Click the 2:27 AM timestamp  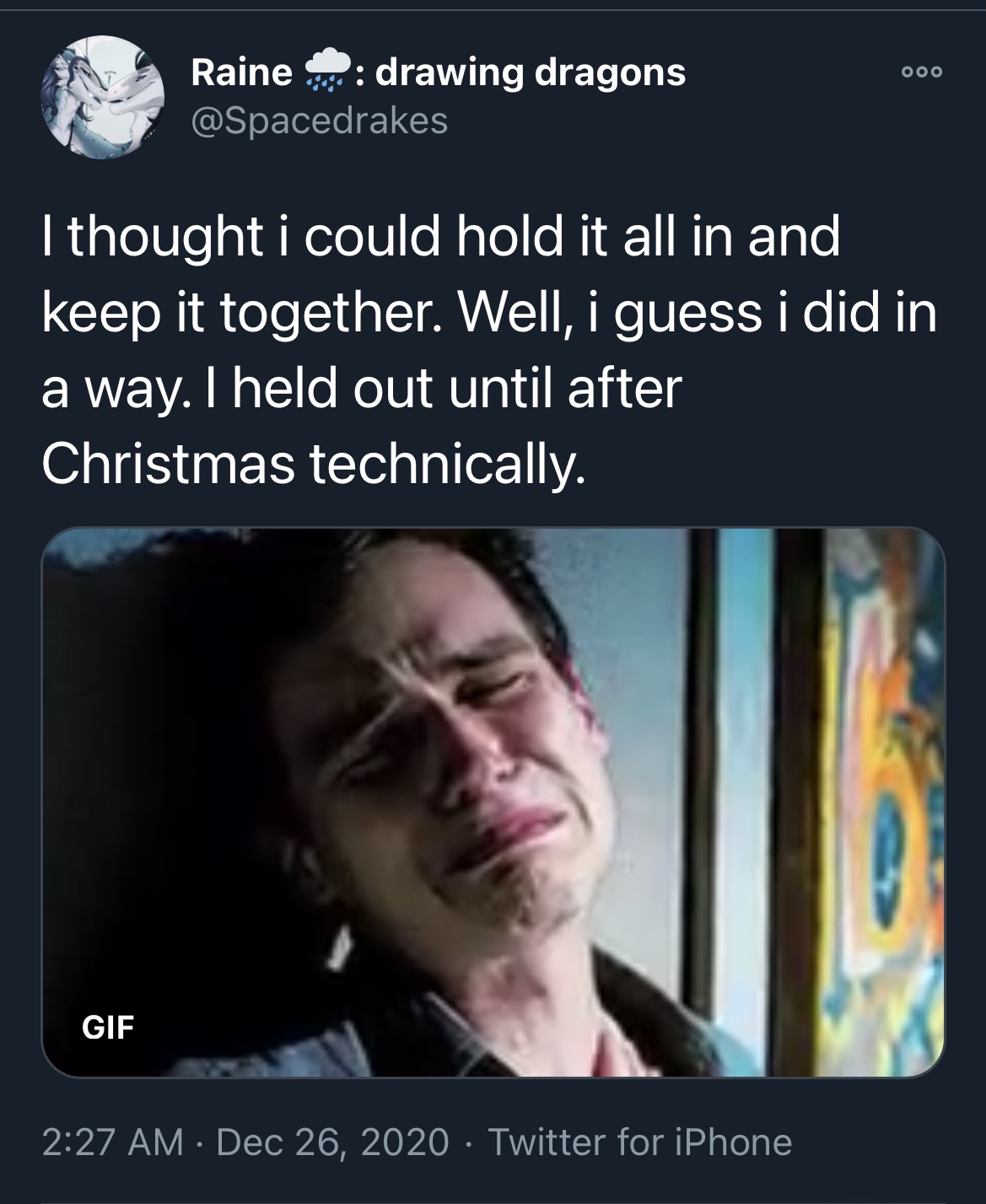(x=111, y=1142)
